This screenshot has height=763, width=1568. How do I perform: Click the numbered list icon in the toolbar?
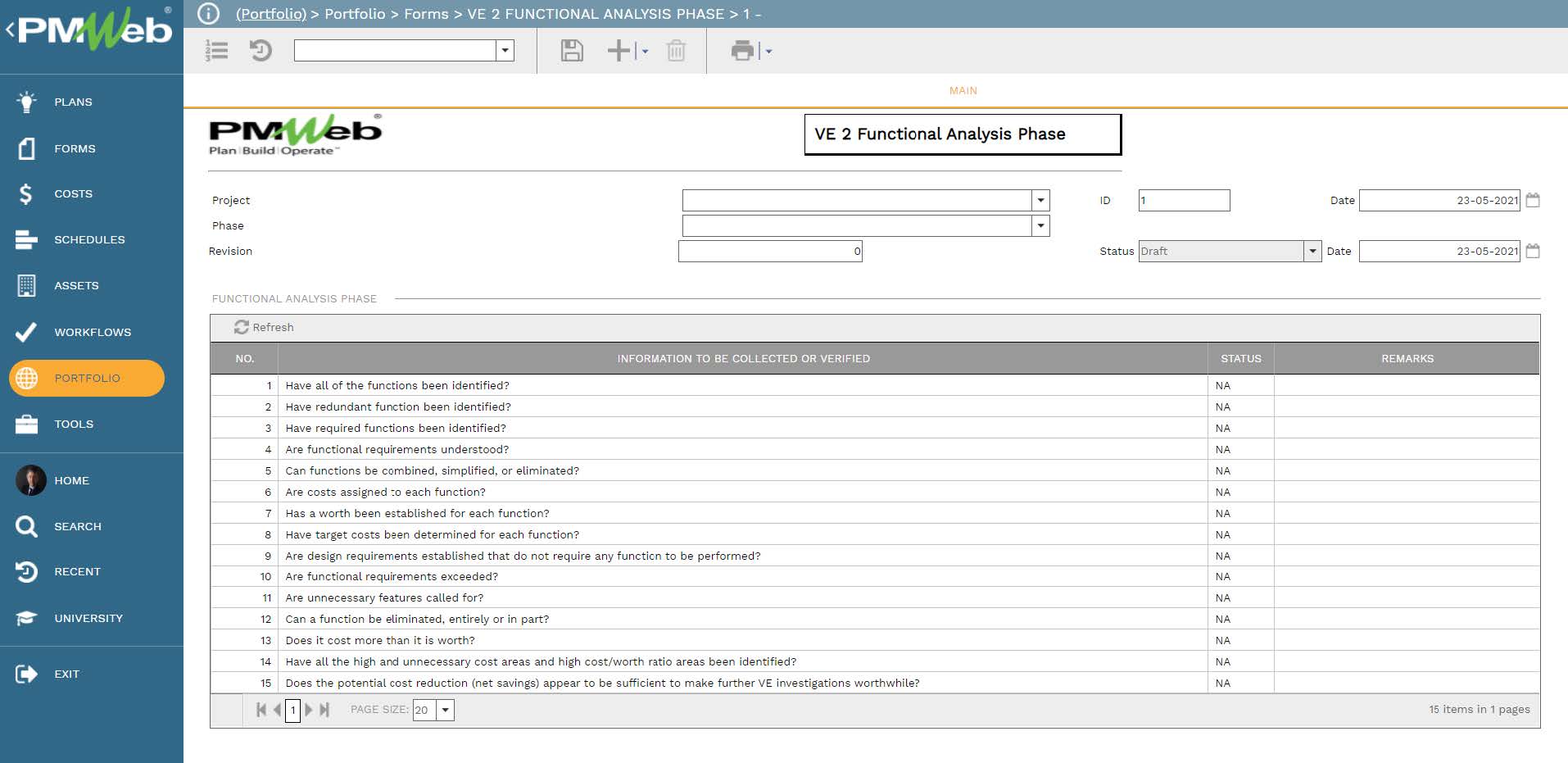click(x=216, y=50)
